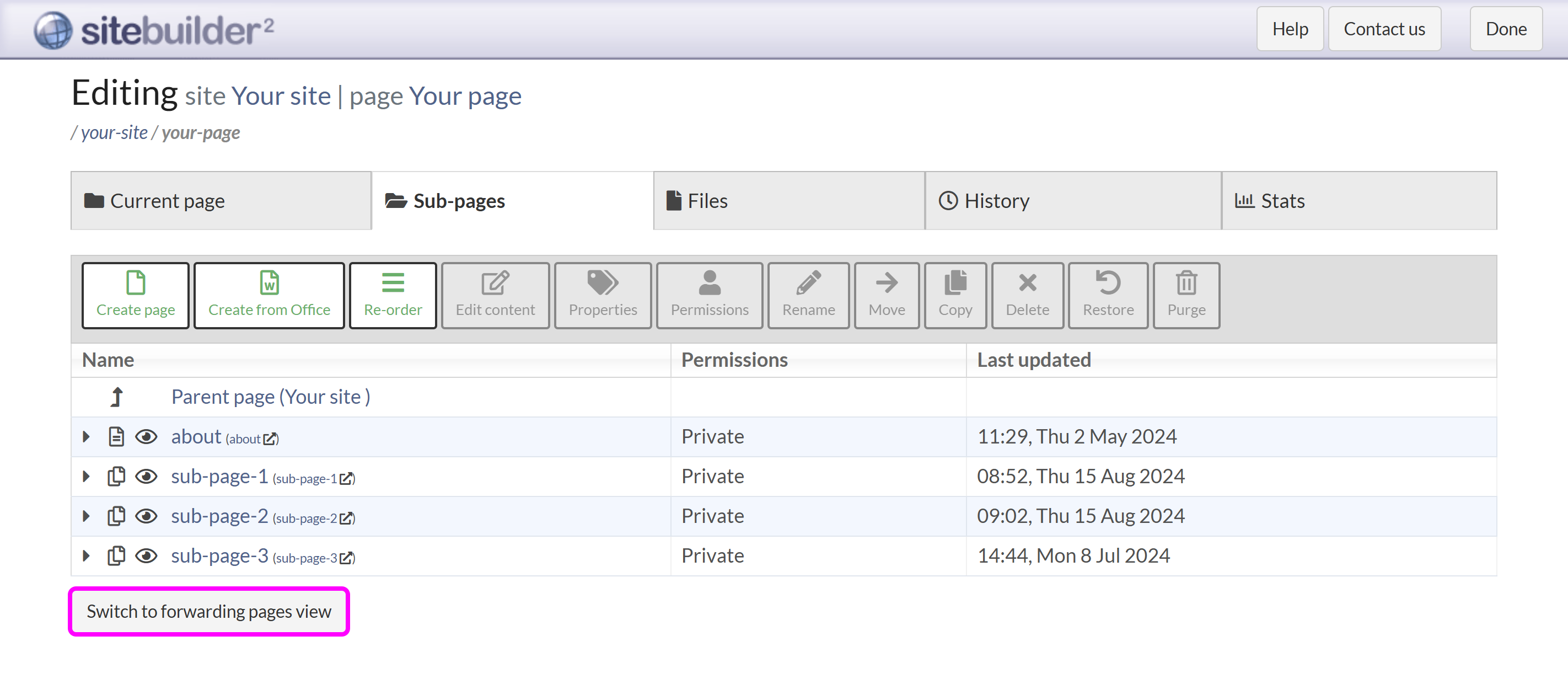Toggle visibility eye for sub-page-3
The image size is (1568, 684).
pyautogui.click(x=146, y=555)
